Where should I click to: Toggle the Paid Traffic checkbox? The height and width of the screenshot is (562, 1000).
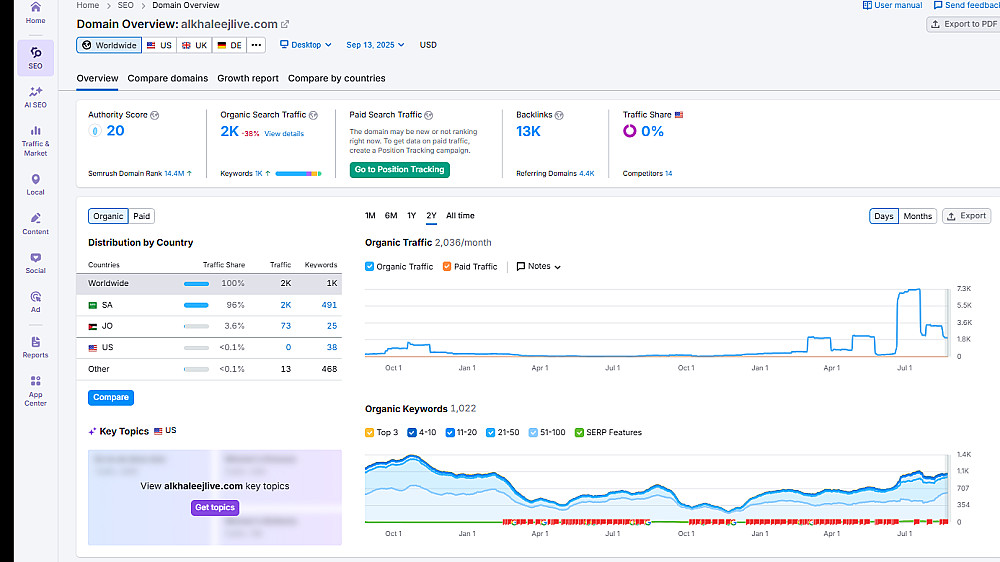tap(447, 267)
